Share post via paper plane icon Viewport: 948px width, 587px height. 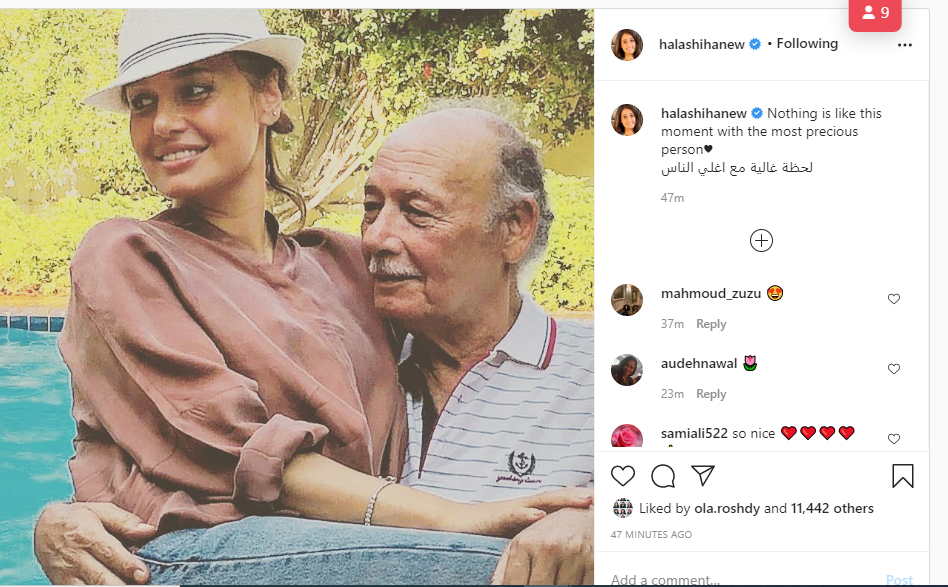point(703,476)
